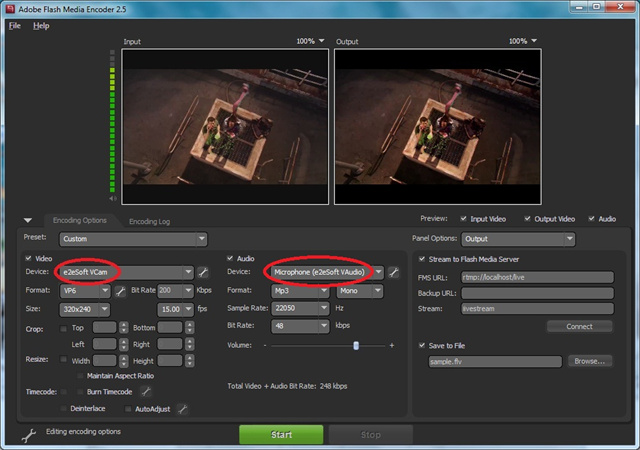
Task: Collapse the encoding options panel triangle
Action: (x=28, y=221)
